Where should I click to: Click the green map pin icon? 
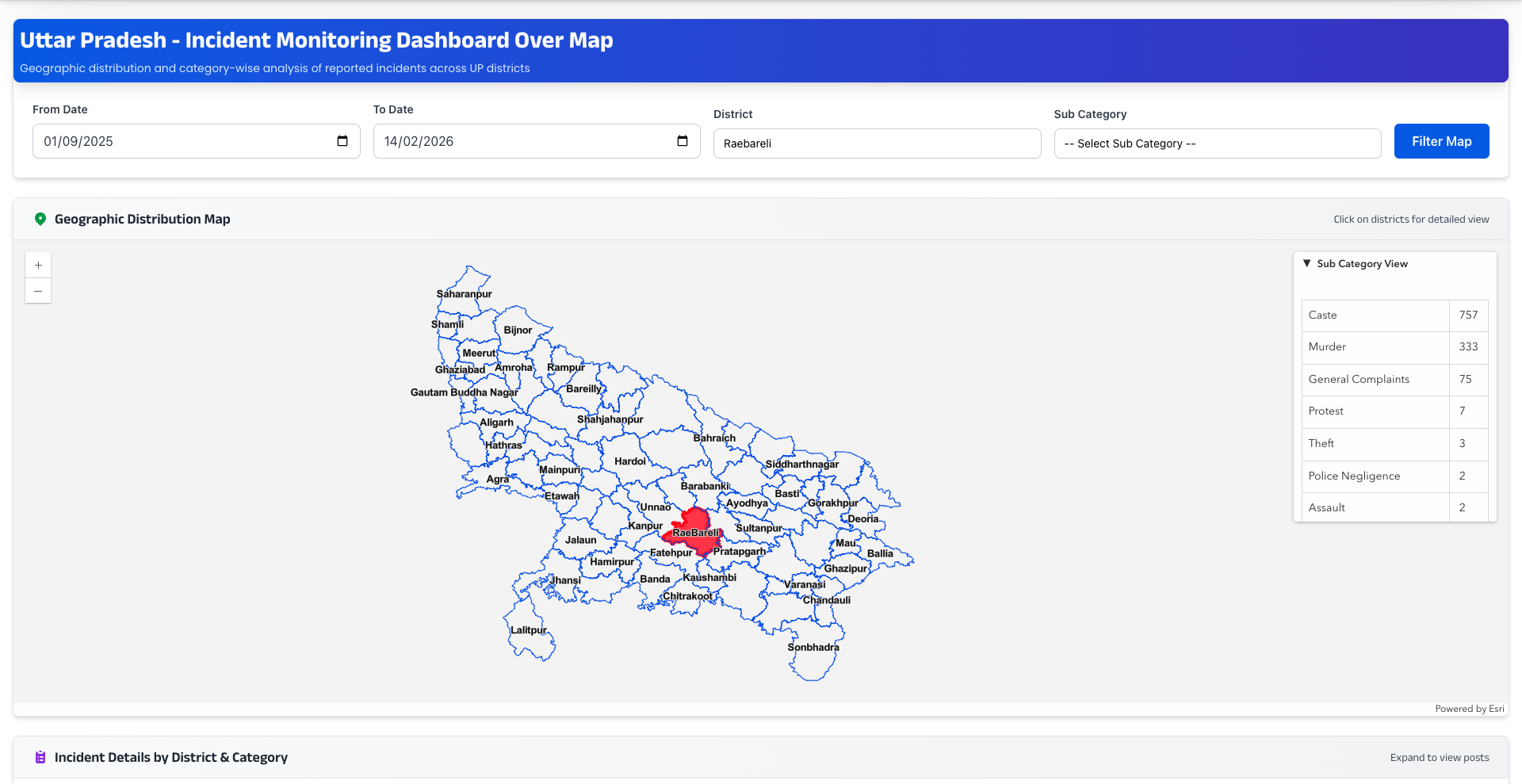pos(40,220)
